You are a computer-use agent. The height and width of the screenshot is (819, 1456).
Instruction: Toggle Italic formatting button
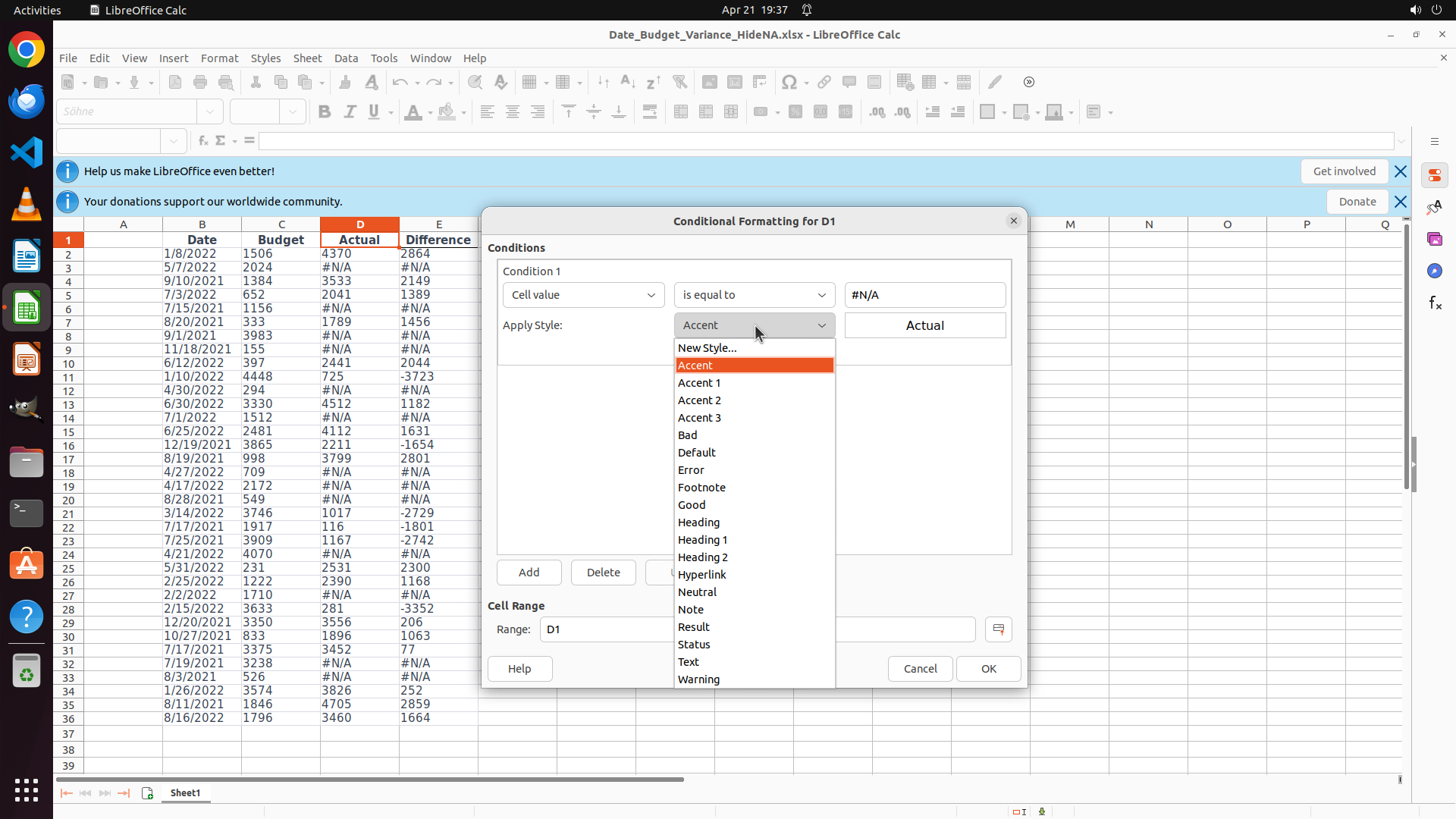click(350, 112)
